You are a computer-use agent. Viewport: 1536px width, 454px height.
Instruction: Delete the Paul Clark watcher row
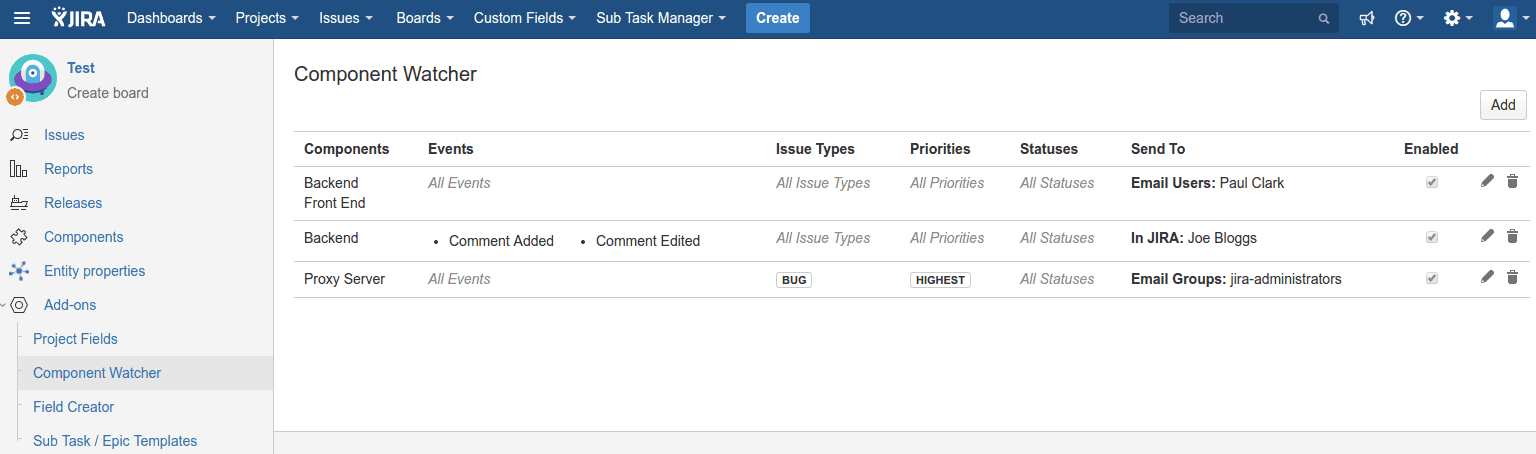click(1512, 181)
